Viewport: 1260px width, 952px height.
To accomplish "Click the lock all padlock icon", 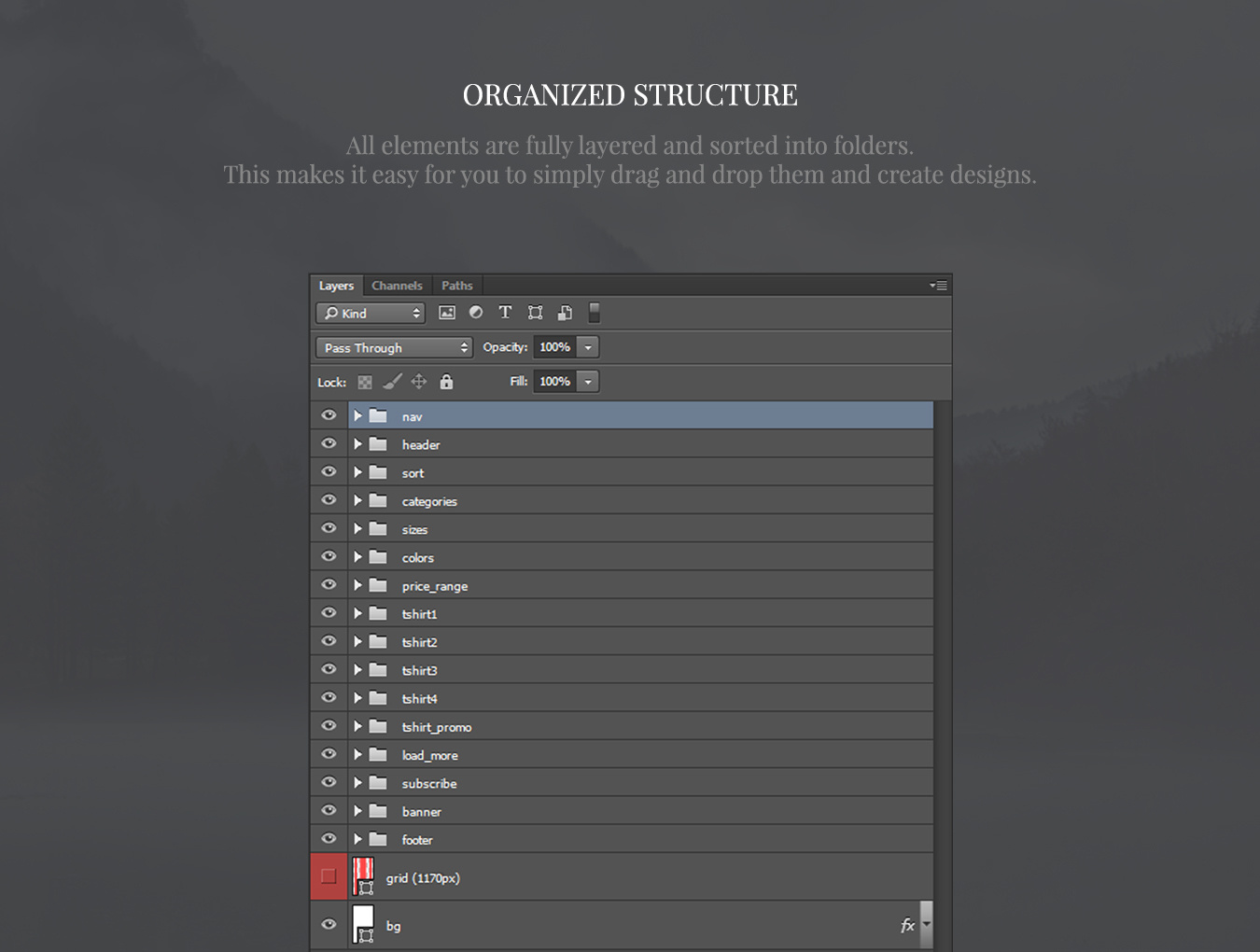I will pyautogui.click(x=446, y=382).
